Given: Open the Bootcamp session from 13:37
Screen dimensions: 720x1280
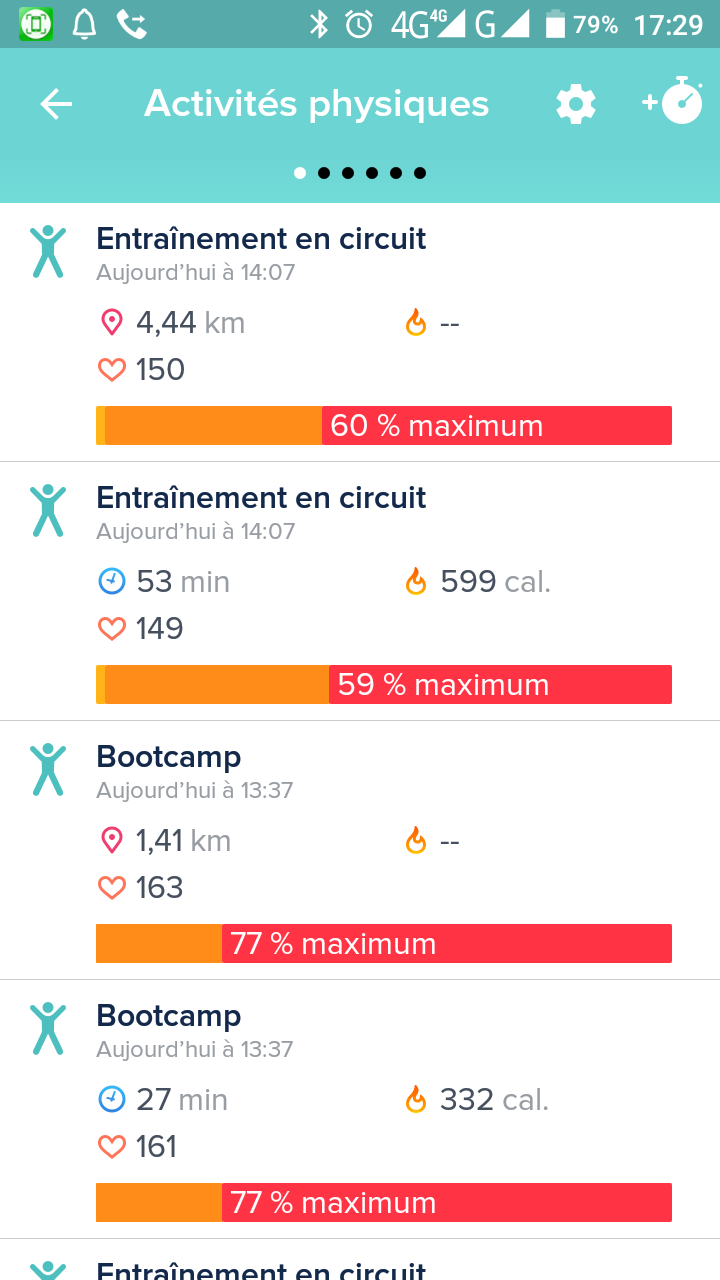Looking at the screenshot, I should click(x=168, y=757).
